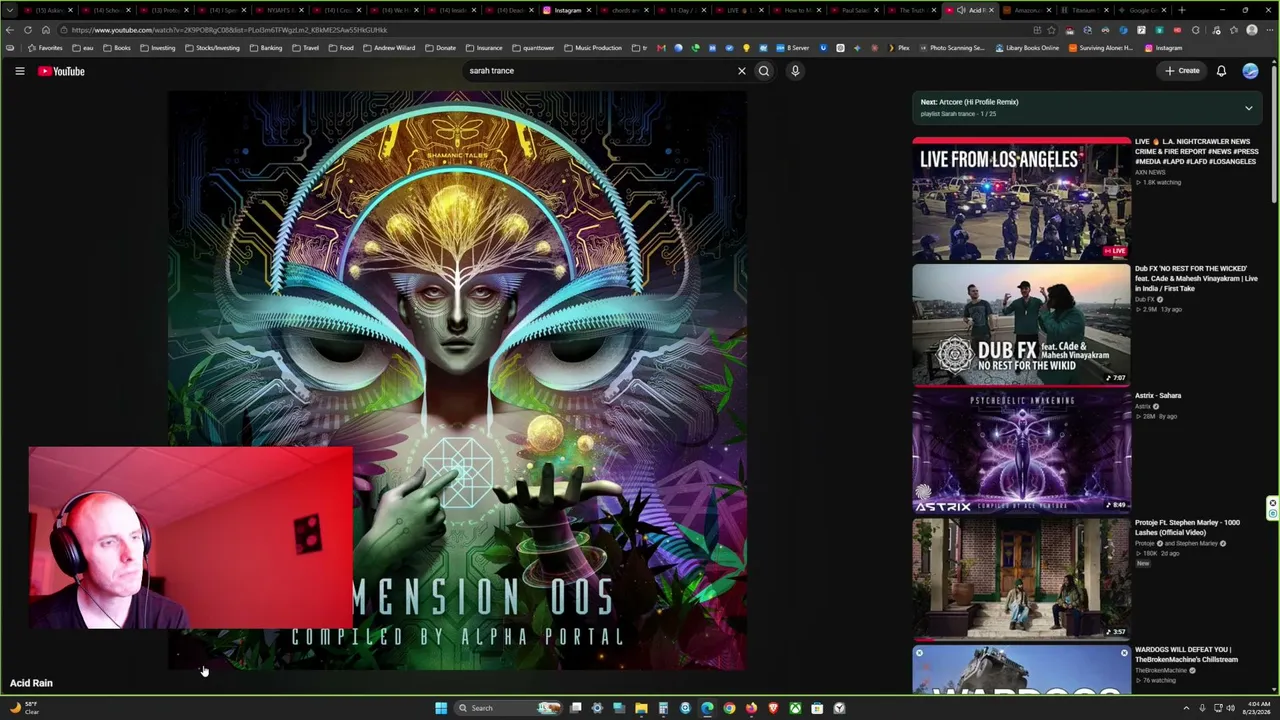Open 'WARDOGS WILL DEFEAT YOU' title link
The width and height of the screenshot is (1280, 720).
(x=1186, y=654)
